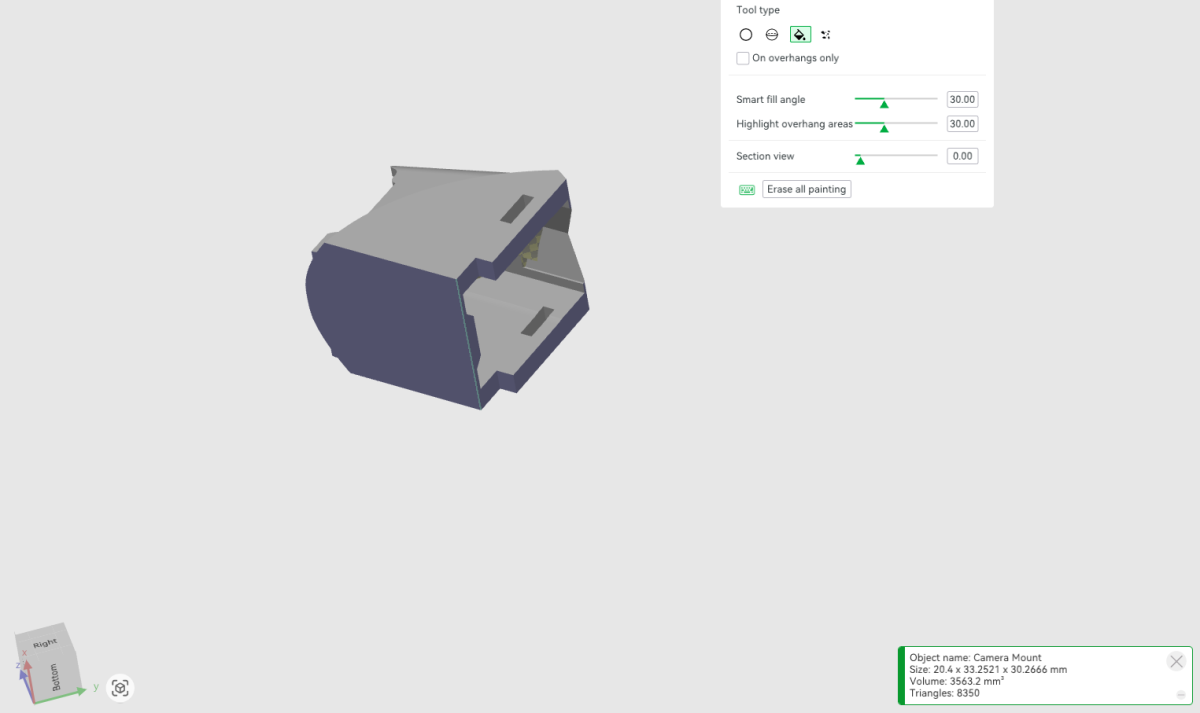
Task: Click the 'Tool type' label
Action: (758, 10)
